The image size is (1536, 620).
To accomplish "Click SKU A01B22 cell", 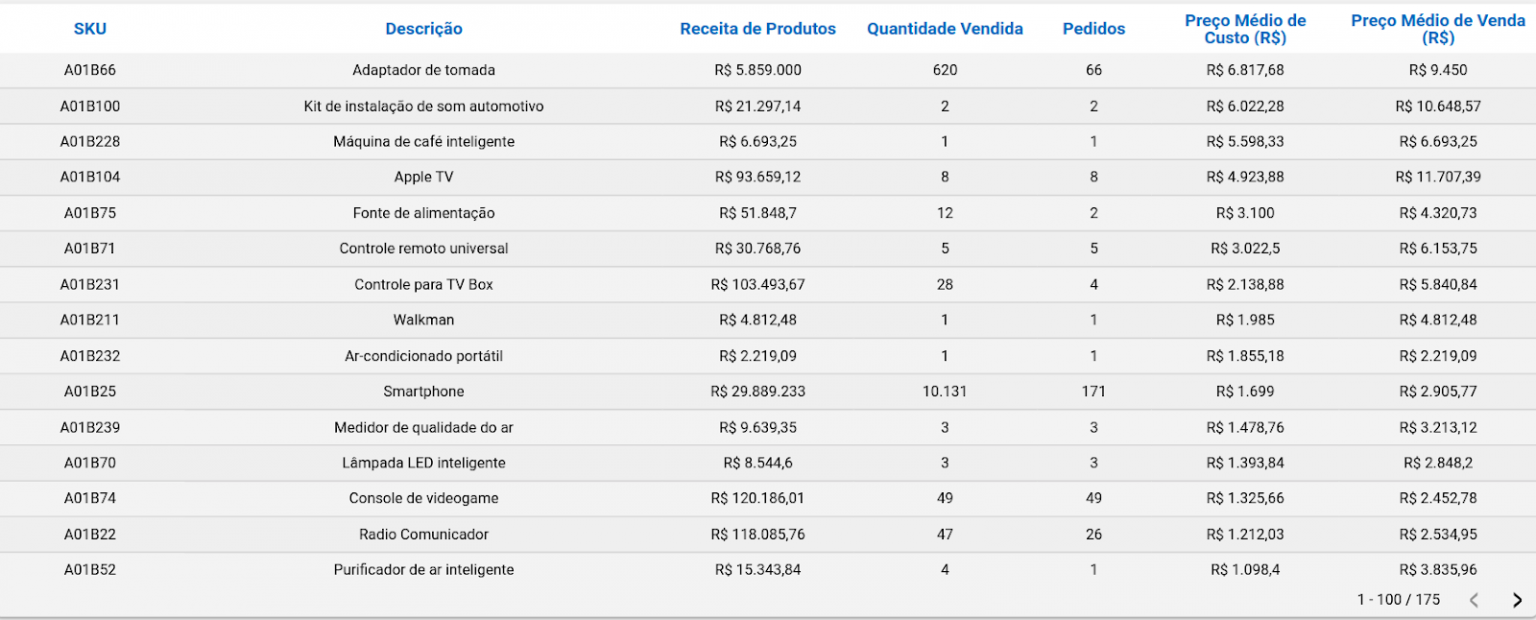I will coord(90,534).
